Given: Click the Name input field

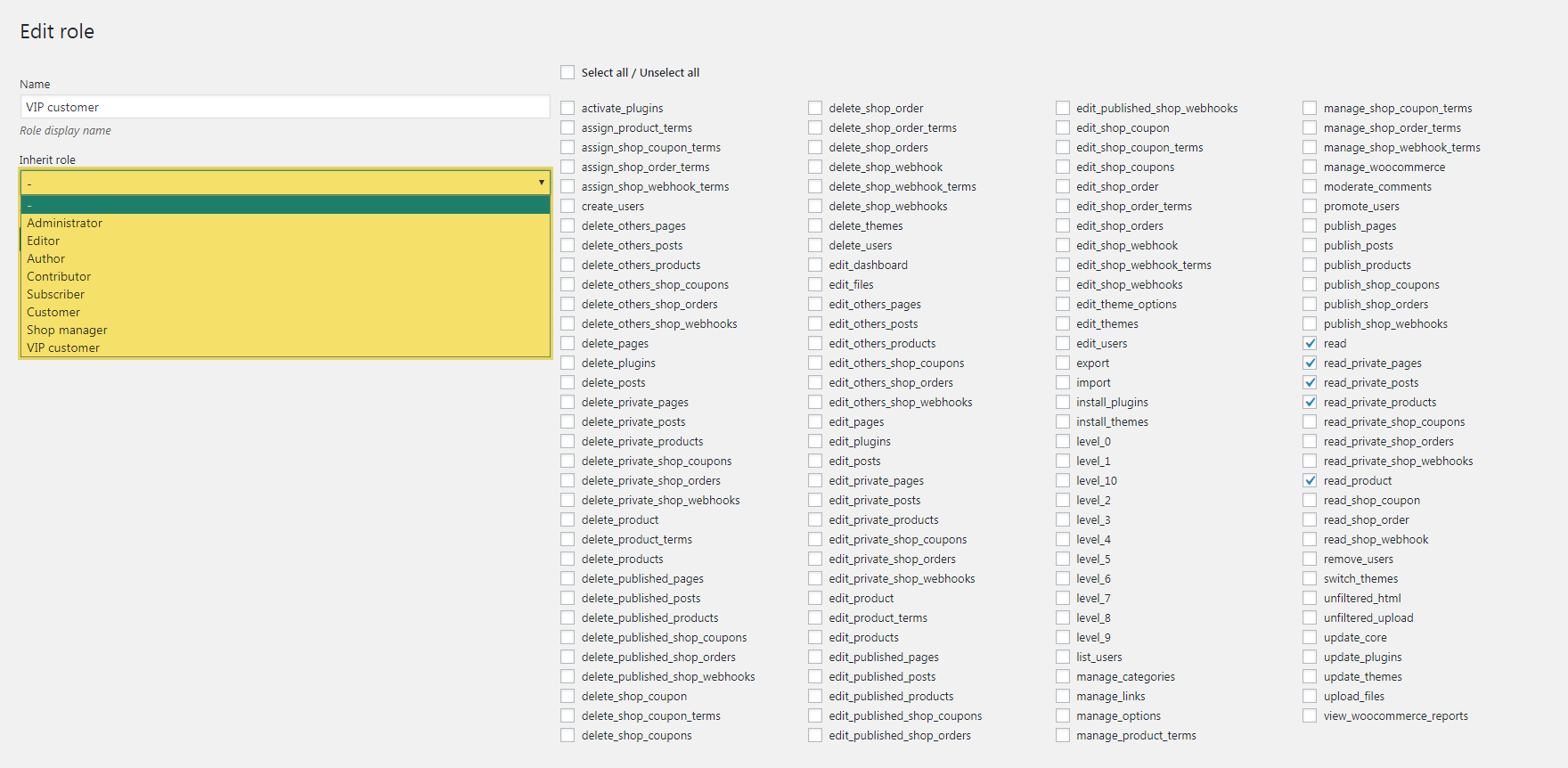Looking at the screenshot, I should click(285, 107).
